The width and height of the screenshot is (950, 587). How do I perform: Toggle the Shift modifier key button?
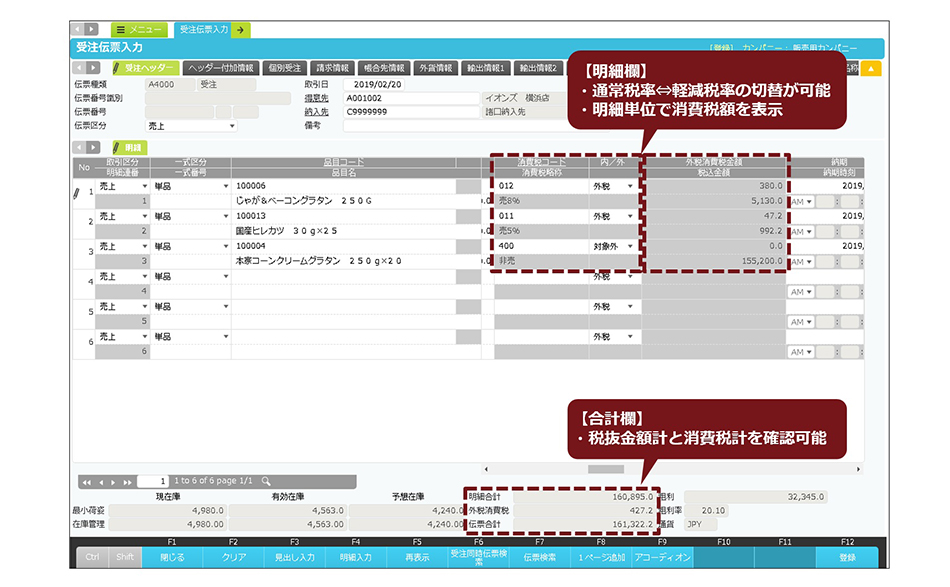point(125,558)
